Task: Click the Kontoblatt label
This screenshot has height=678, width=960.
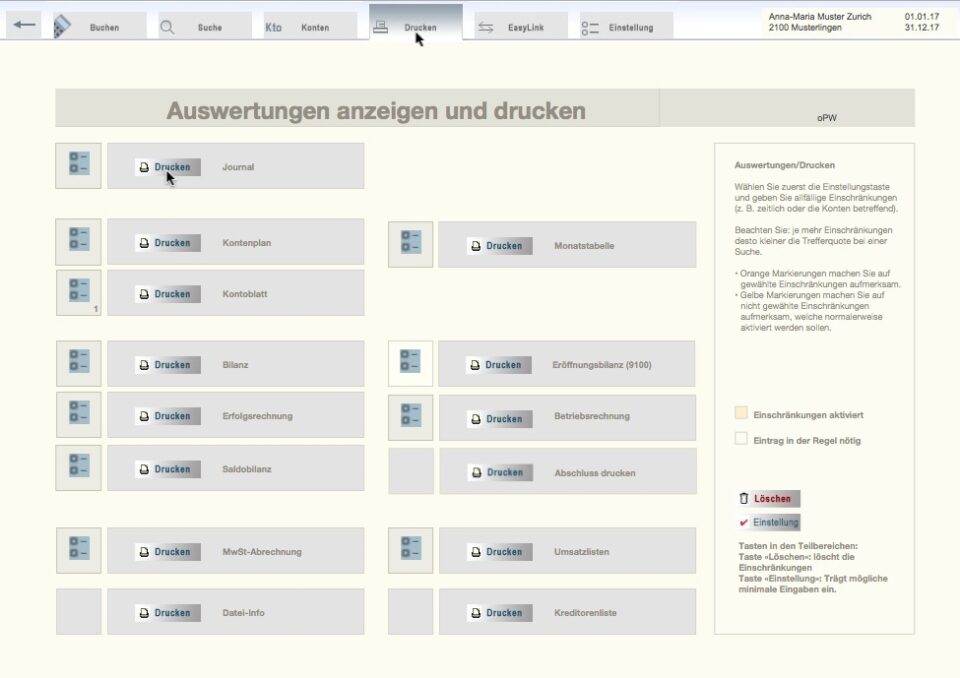Action: (245, 294)
